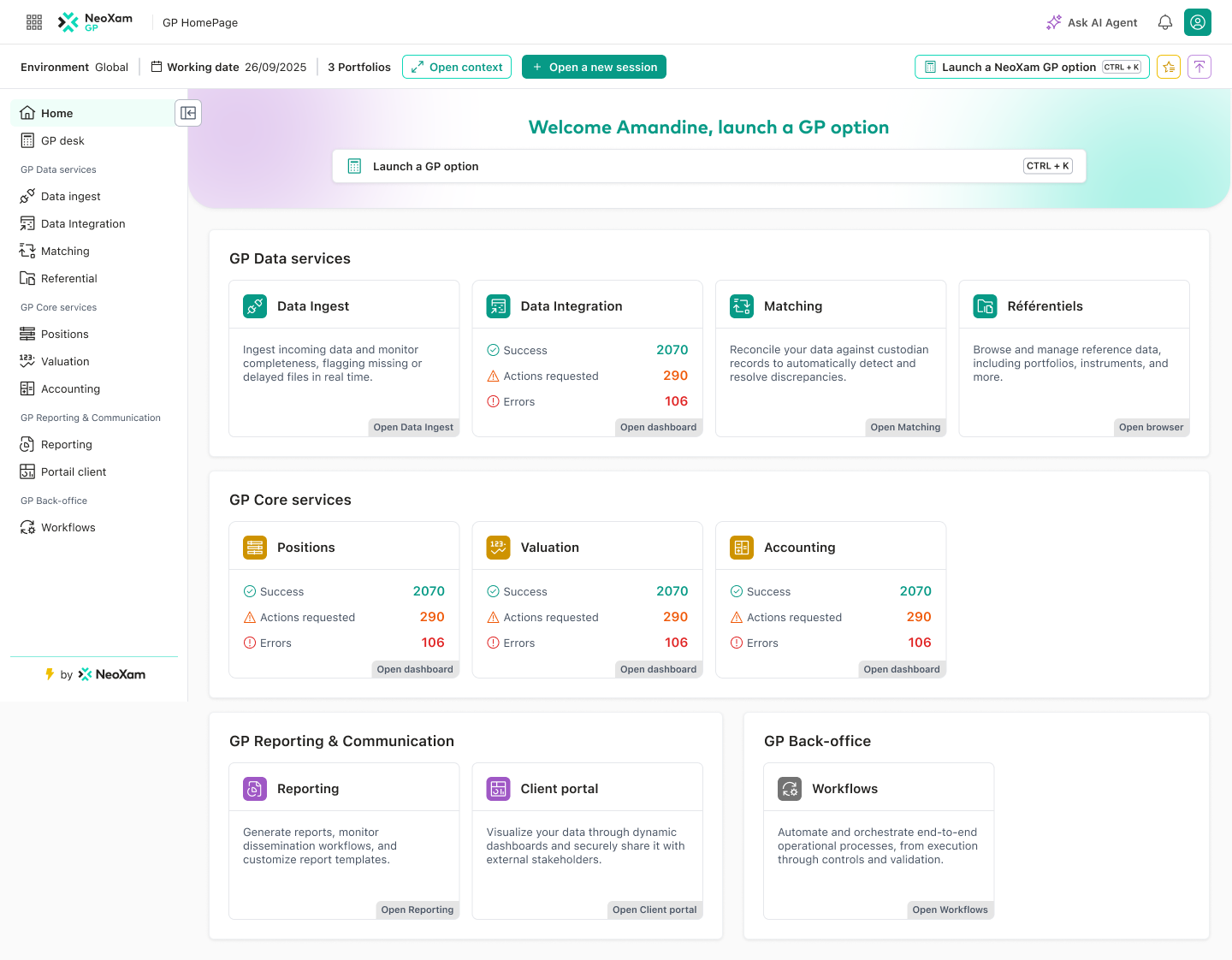Click the Open Client portal button
Viewport: 1232px width, 960px height.
pos(654,910)
